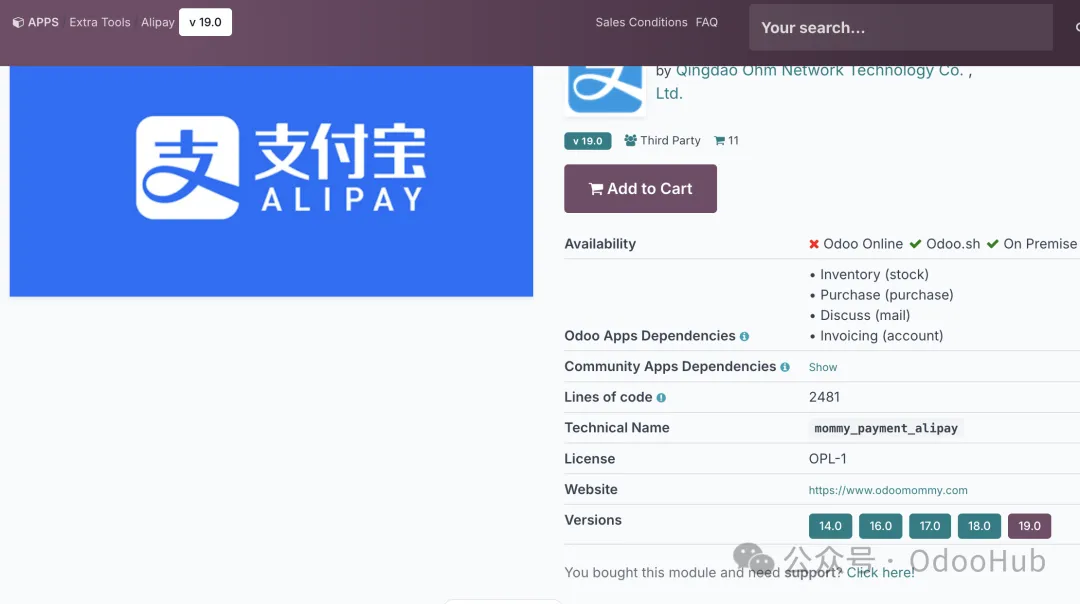Click info icon beside Community Apps Dependencies
Viewport: 1080px width, 604px height.
[x=785, y=367]
